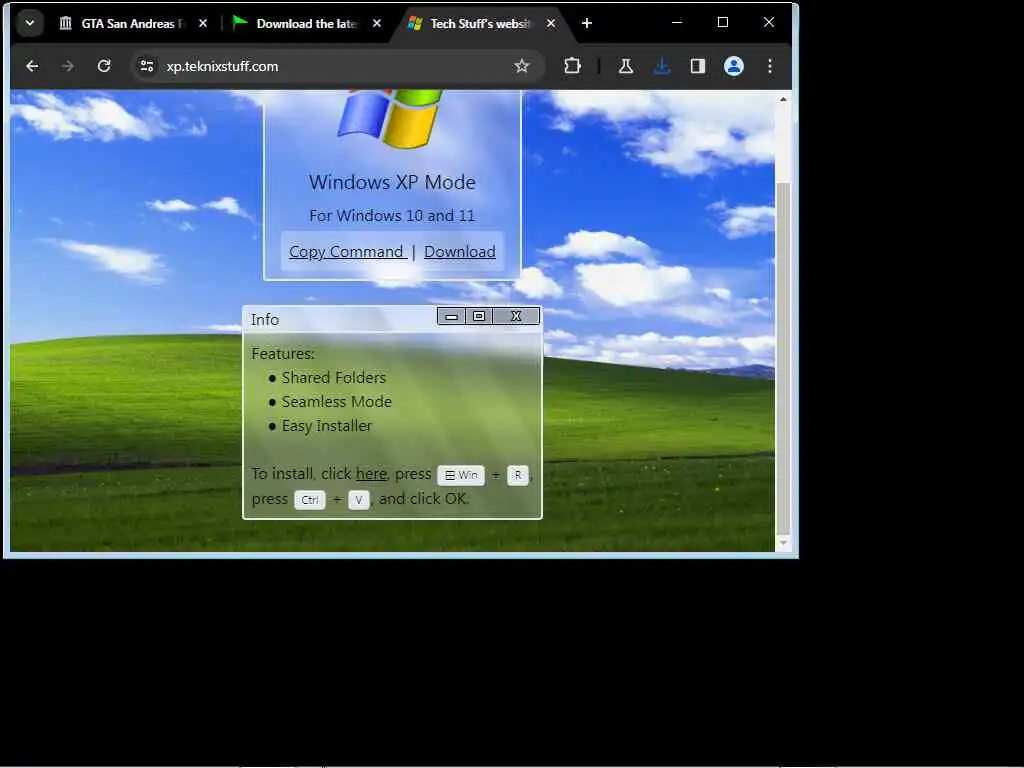Switch to GTA San Andreas tab

pyautogui.click(x=133, y=24)
